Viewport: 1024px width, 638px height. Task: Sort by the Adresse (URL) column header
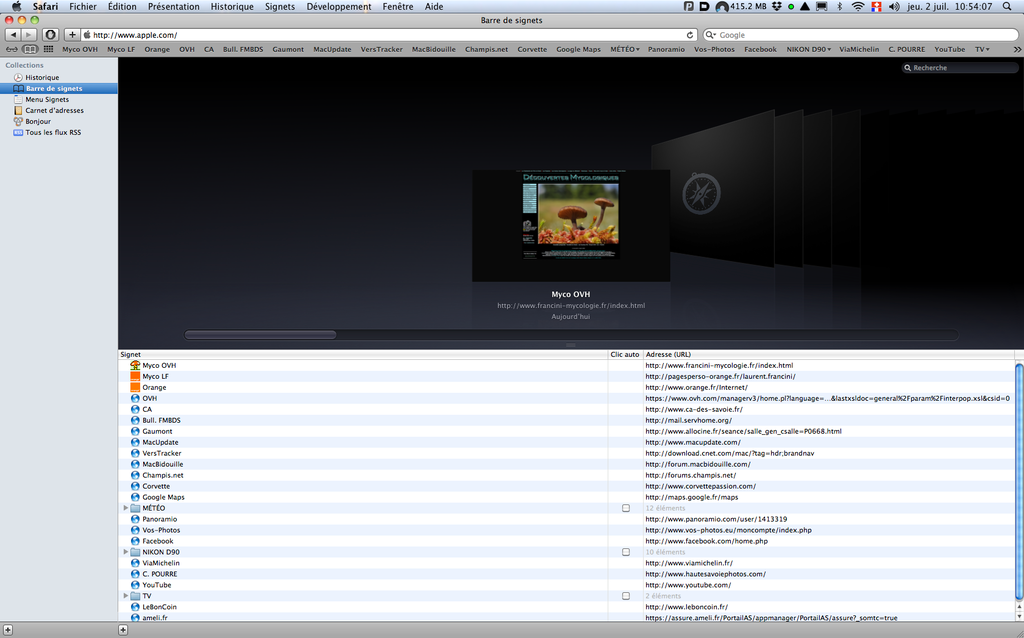point(829,354)
